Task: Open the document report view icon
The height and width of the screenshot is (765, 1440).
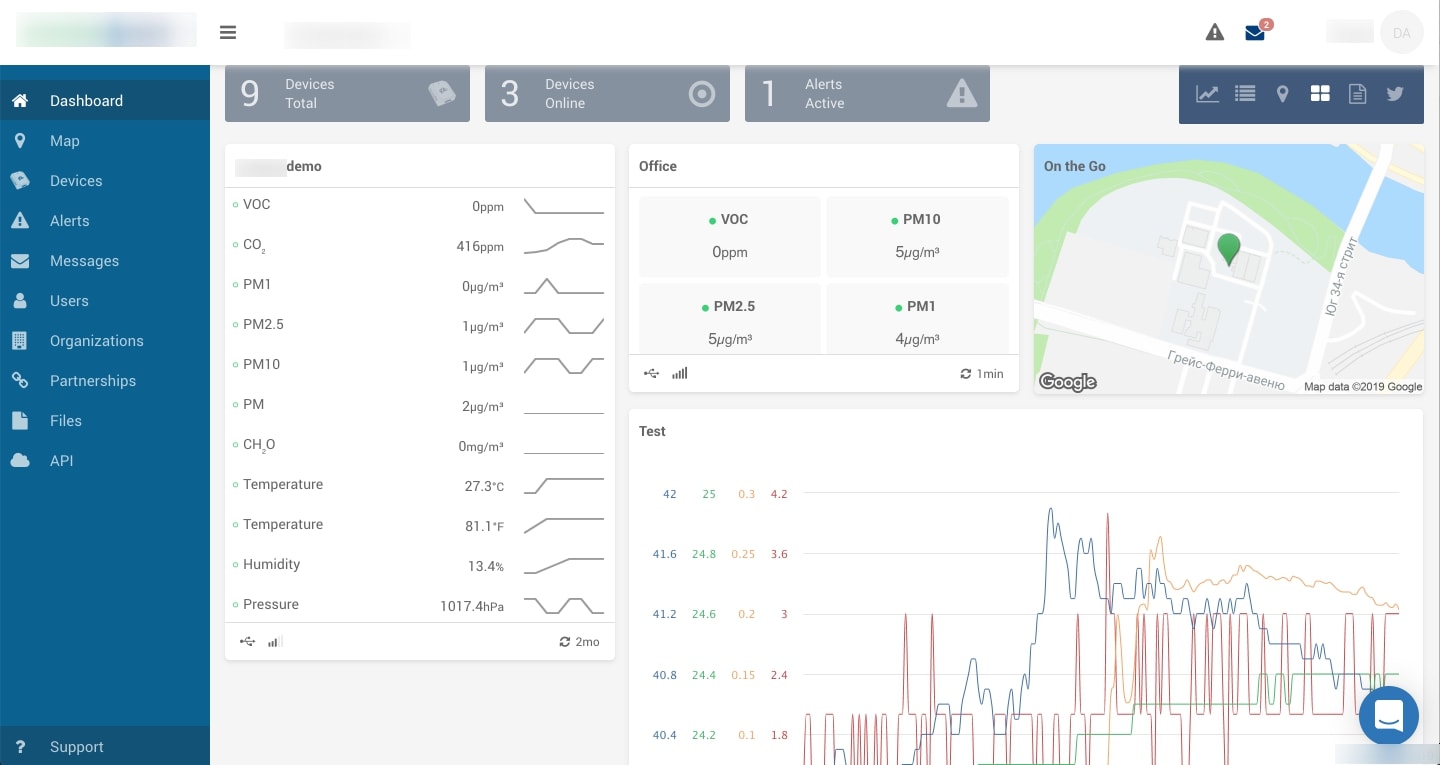Action: point(1357,94)
